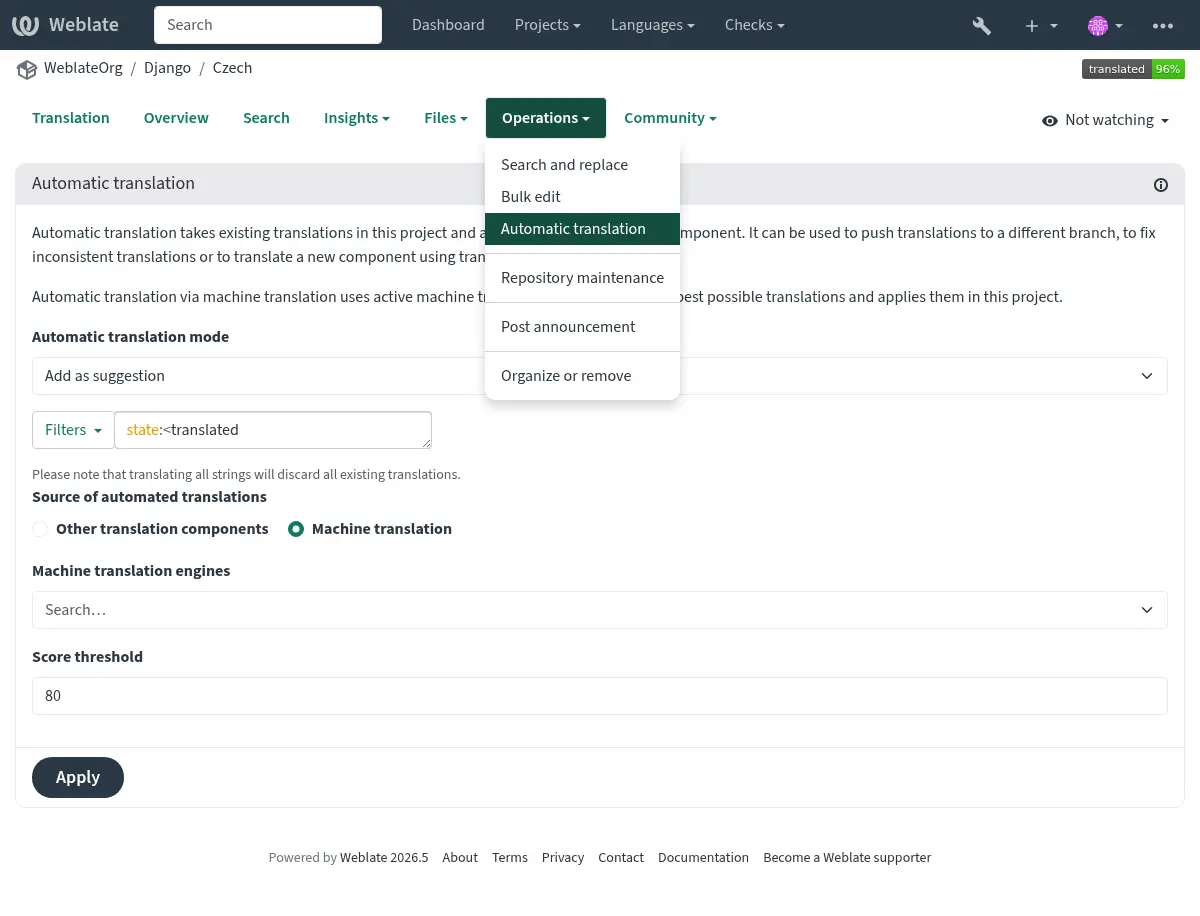The width and height of the screenshot is (1200, 916).
Task: Choose Search and replace menu entry
Action: [x=582, y=165]
